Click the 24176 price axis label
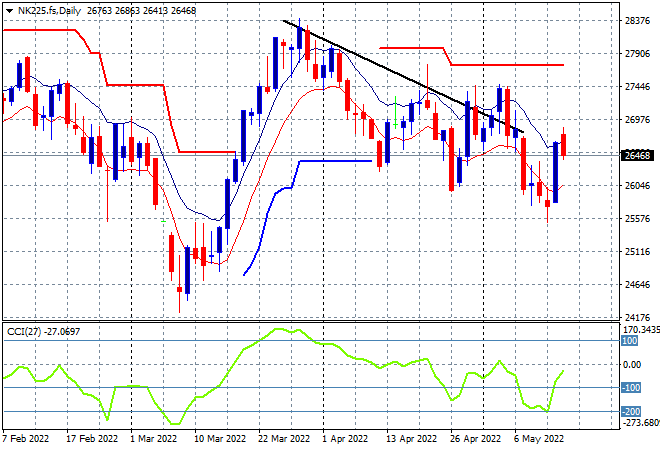660x450 pixels. (x=637, y=317)
